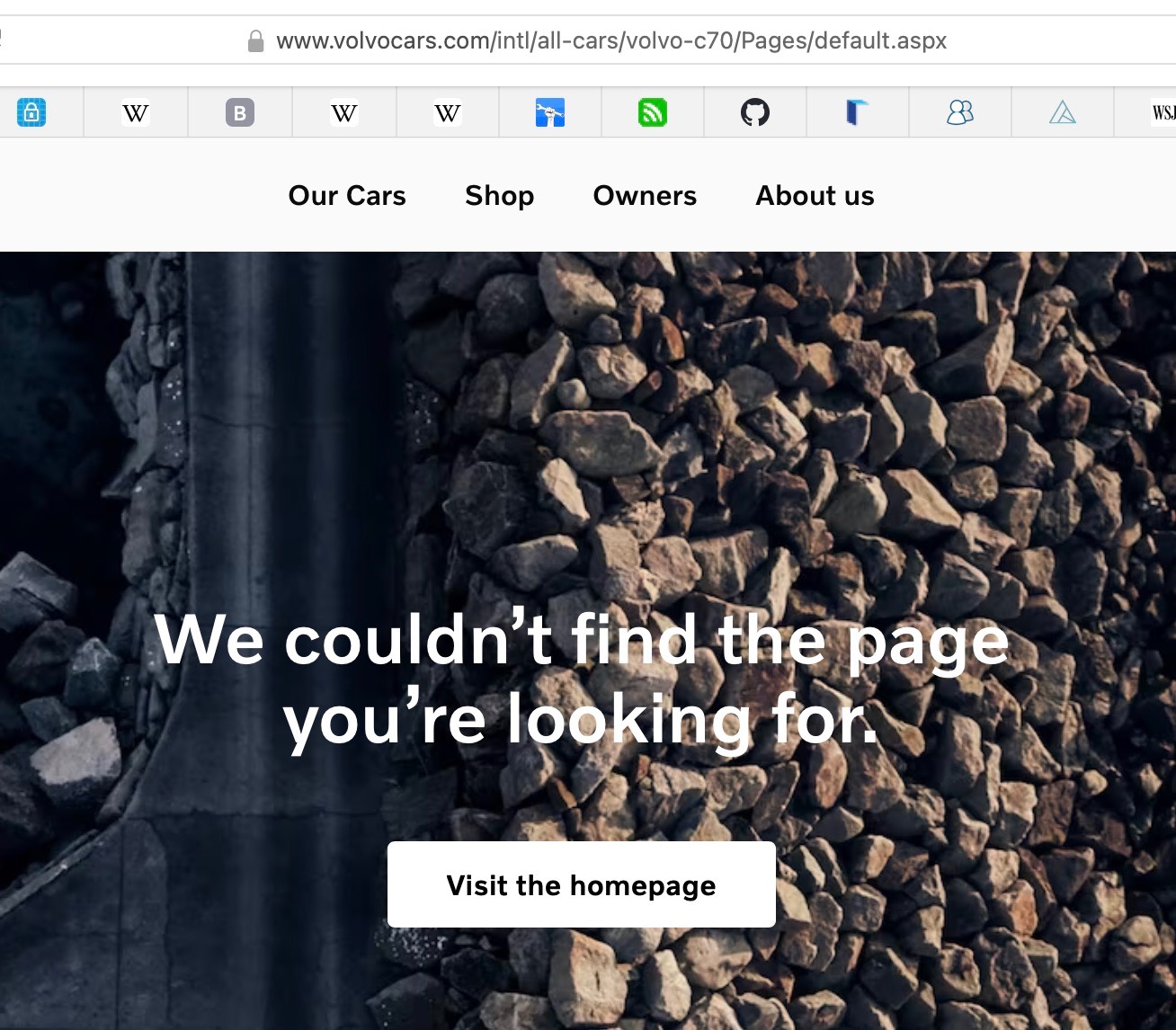Viewport: 1176px width, 1030px height.
Task: Select the blue wrench-in-fist icon tab
Action: (549, 113)
